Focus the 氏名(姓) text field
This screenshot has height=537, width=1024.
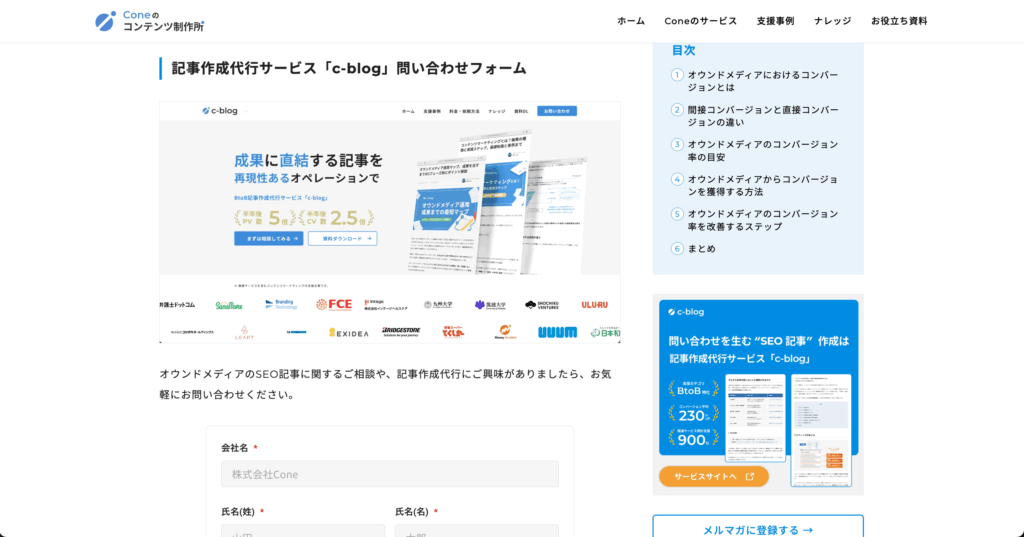(302, 531)
